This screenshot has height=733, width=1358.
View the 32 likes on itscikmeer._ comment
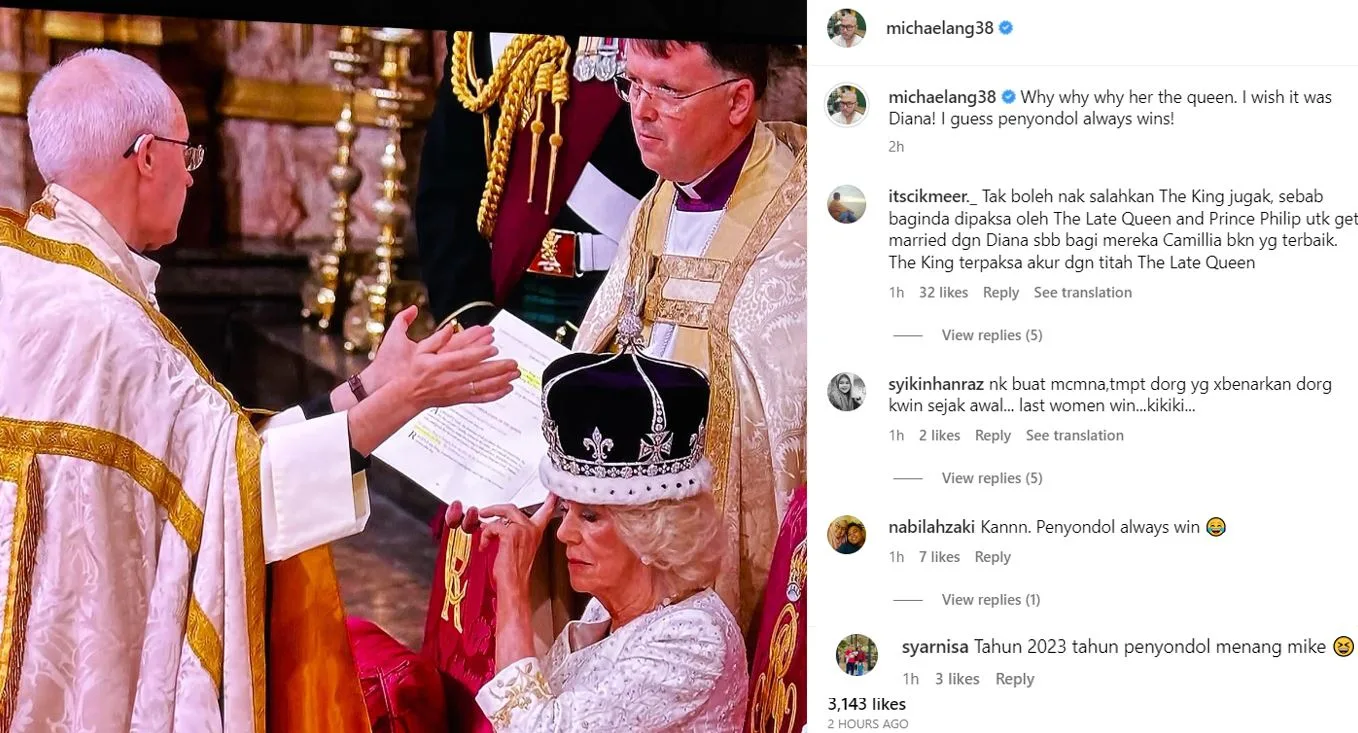pyautogui.click(x=943, y=293)
